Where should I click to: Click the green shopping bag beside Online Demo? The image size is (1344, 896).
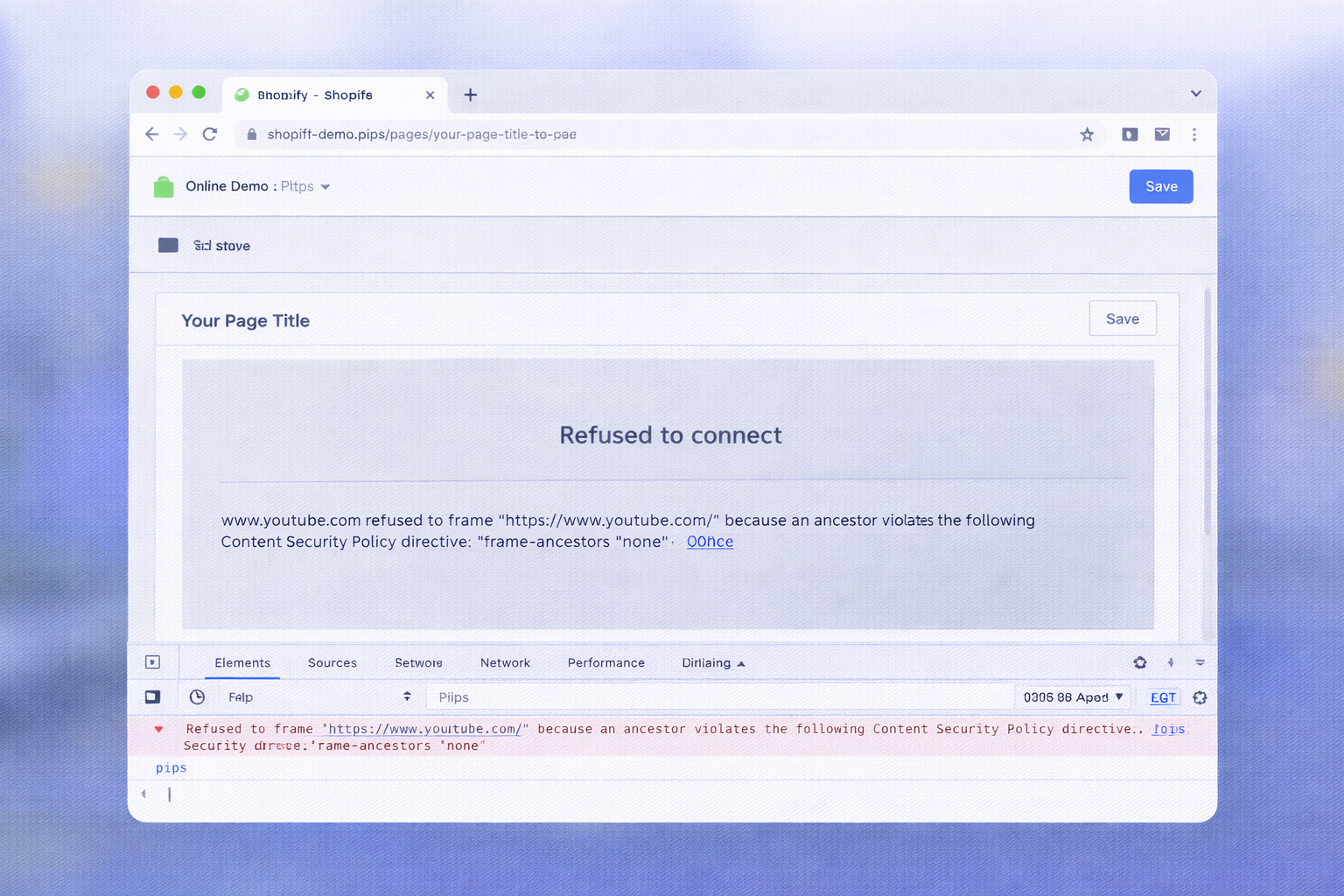(164, 186)
